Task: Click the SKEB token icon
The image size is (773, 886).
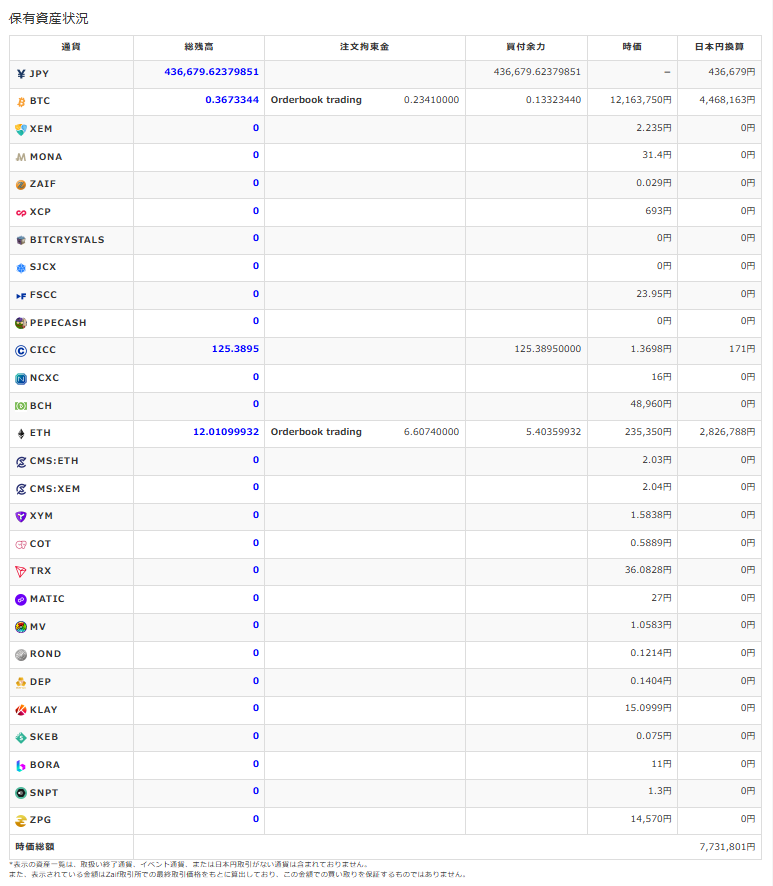Action: (21, 738)
